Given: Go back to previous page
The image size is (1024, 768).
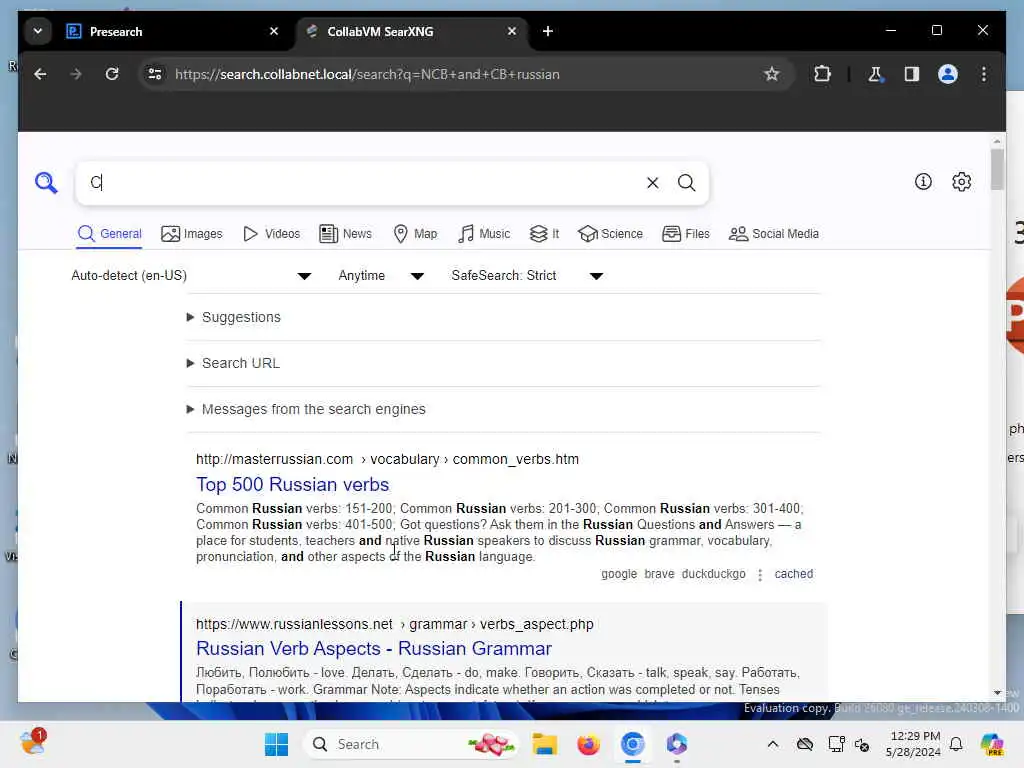Looking at the screenshot, I should pos(40,74).
